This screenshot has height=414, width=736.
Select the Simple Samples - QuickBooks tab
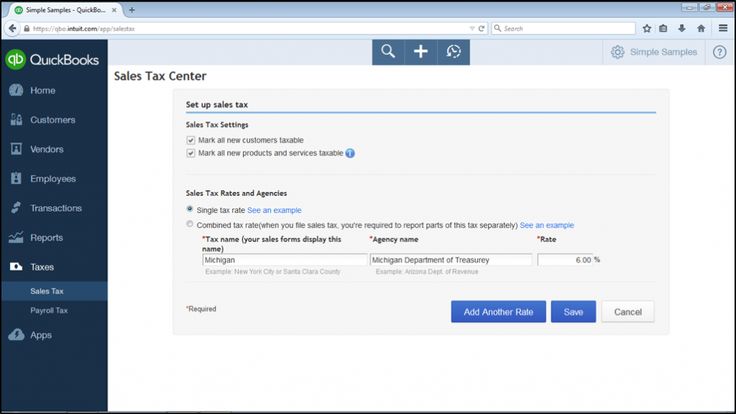[x=66, y=10]
